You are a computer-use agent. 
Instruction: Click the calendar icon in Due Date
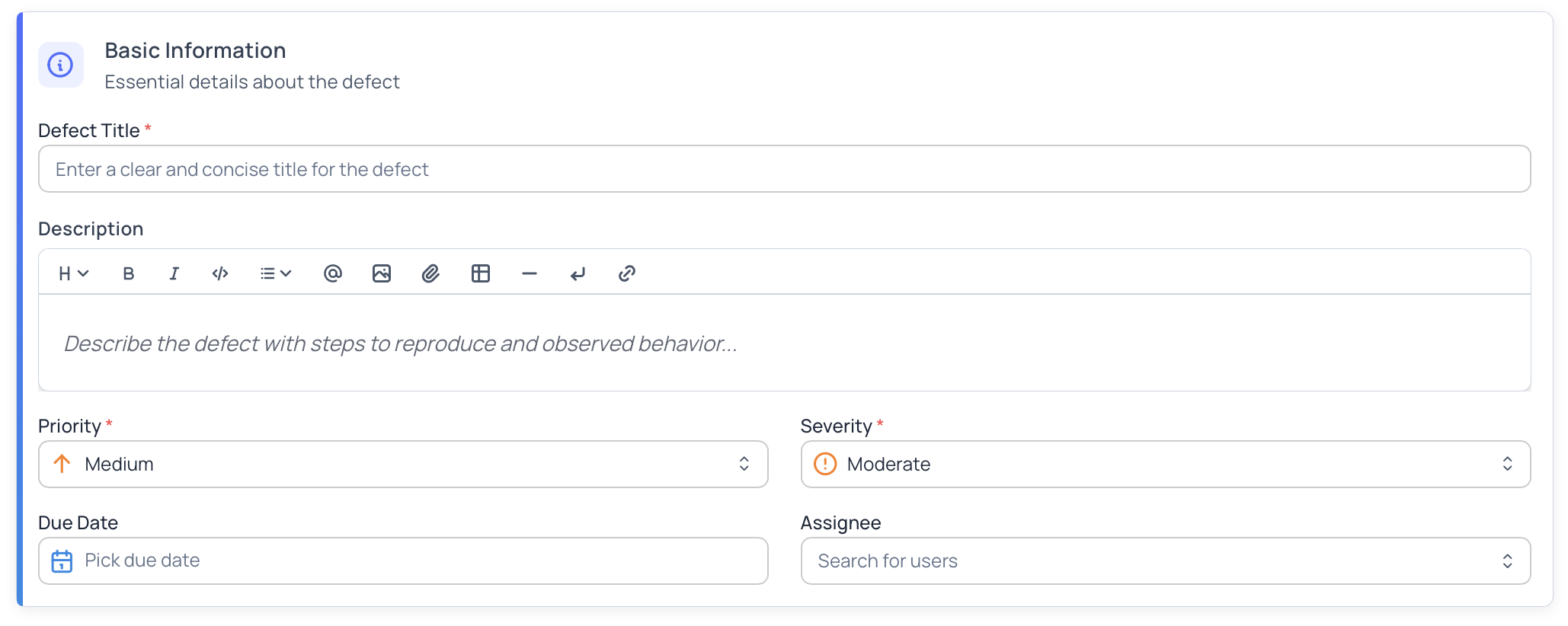pyautogui.click(x=62, y=561)
